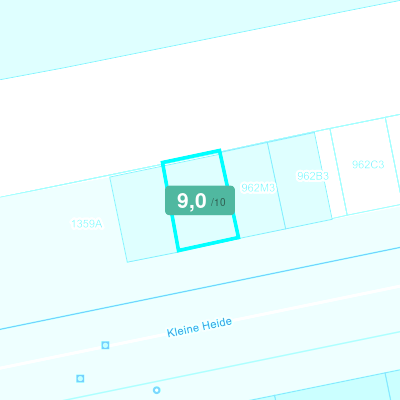Image resolution: width=400 pixels, height=400 pixels.
Task: Click the 9,0 /10 score badge
Action: click(200, 200)
